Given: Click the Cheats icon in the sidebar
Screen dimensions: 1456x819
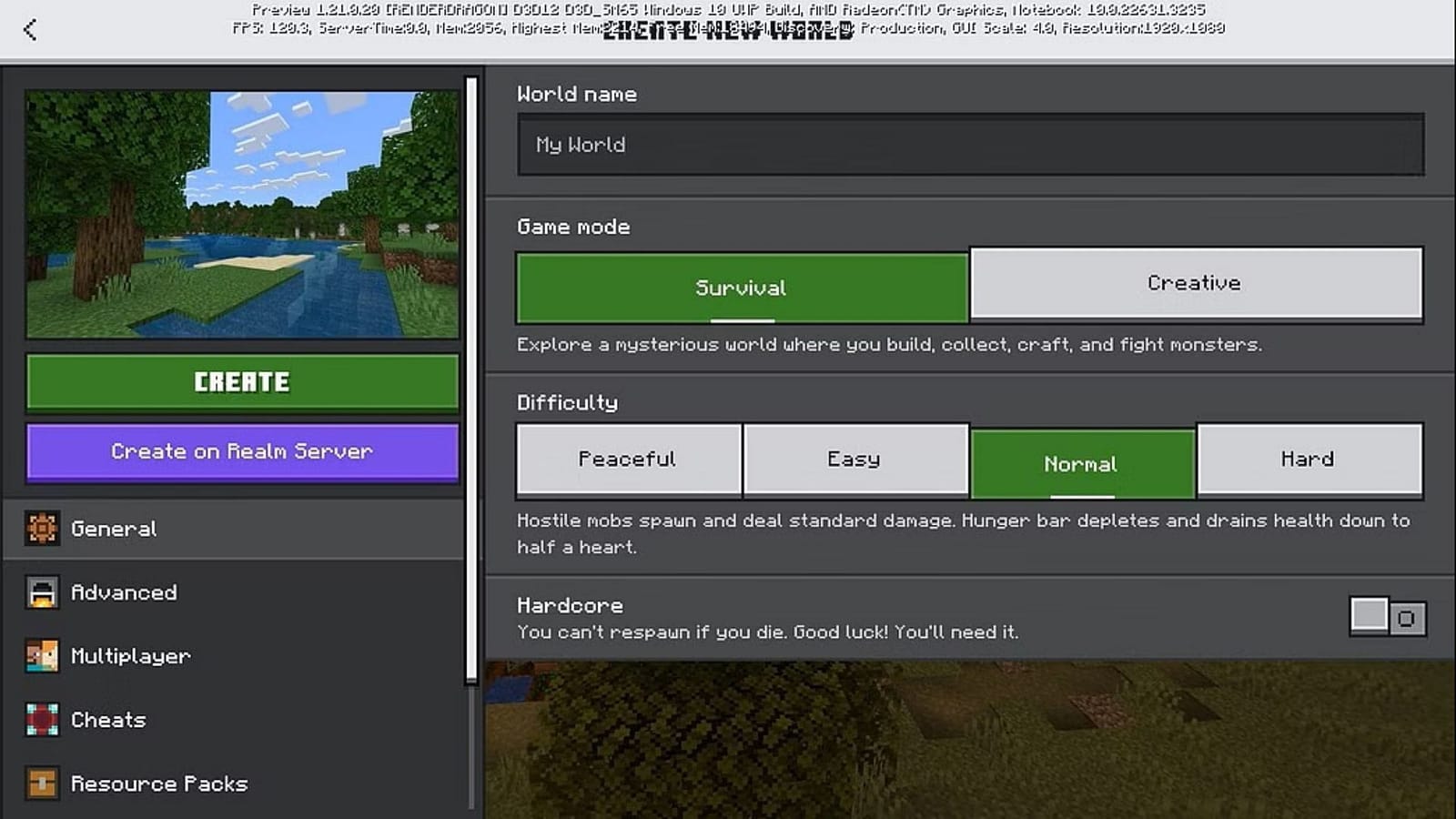Looking at the screenshot, I should point(41,720).
